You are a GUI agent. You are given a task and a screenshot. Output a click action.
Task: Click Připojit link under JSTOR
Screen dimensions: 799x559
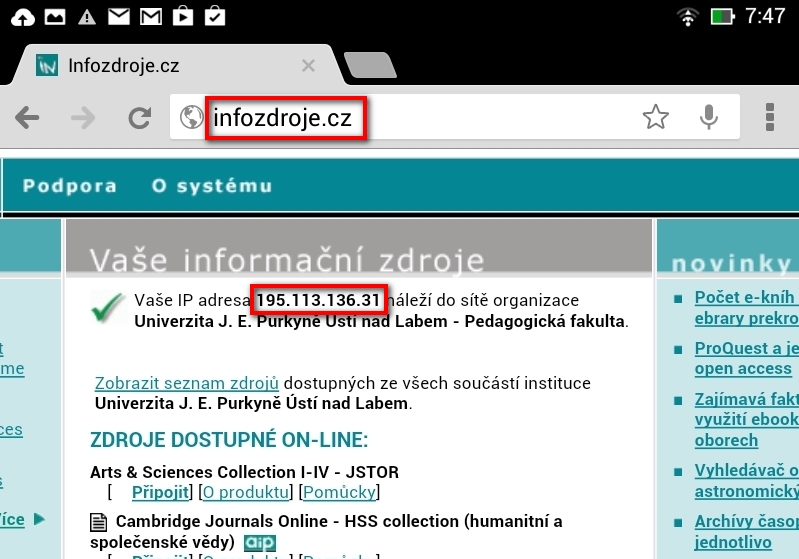(160, 492)
